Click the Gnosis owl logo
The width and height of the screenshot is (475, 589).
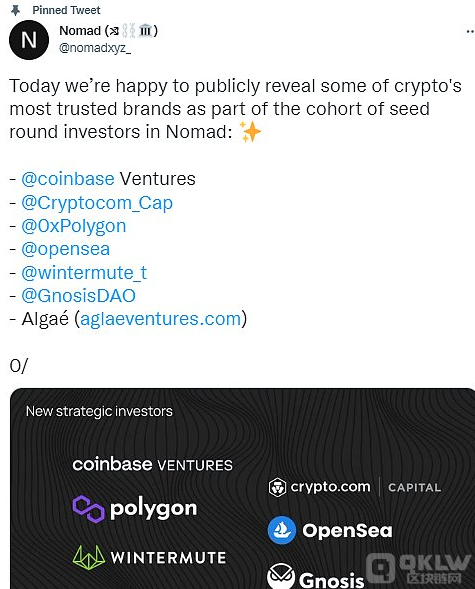[281, 577]
